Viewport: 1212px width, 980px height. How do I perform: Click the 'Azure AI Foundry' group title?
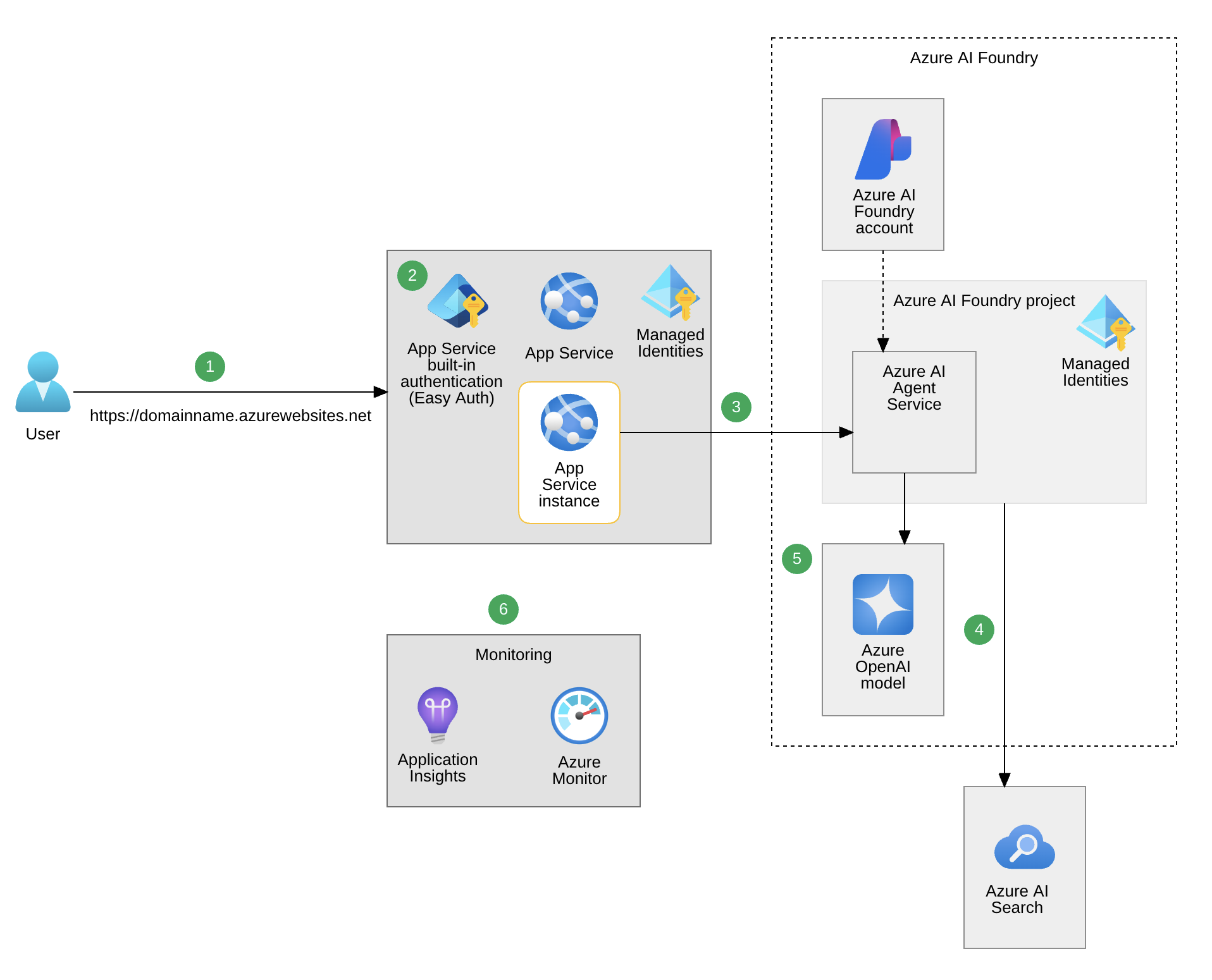click(x=974, y=58)
